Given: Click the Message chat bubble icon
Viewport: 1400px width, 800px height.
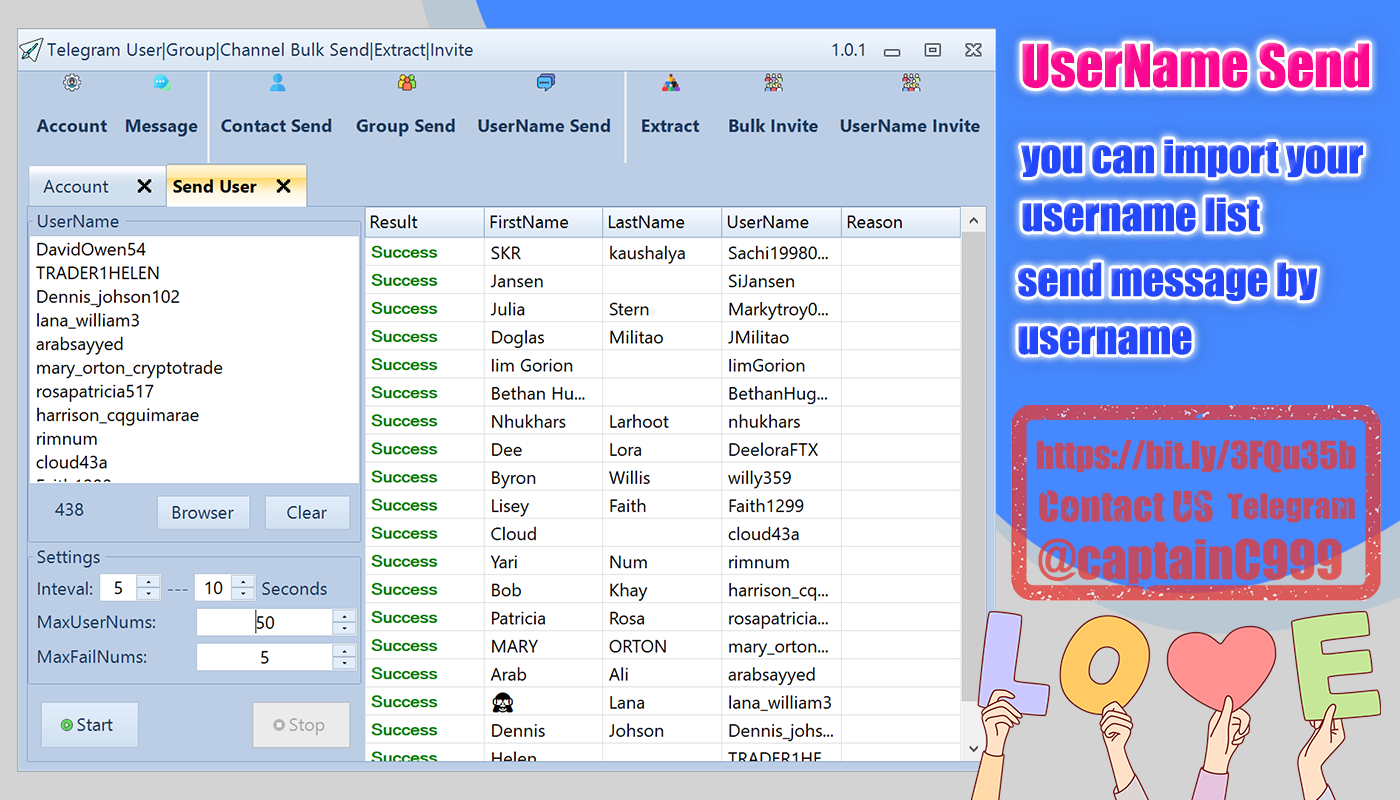Looking at the screenshot, I should pos(161,84).
